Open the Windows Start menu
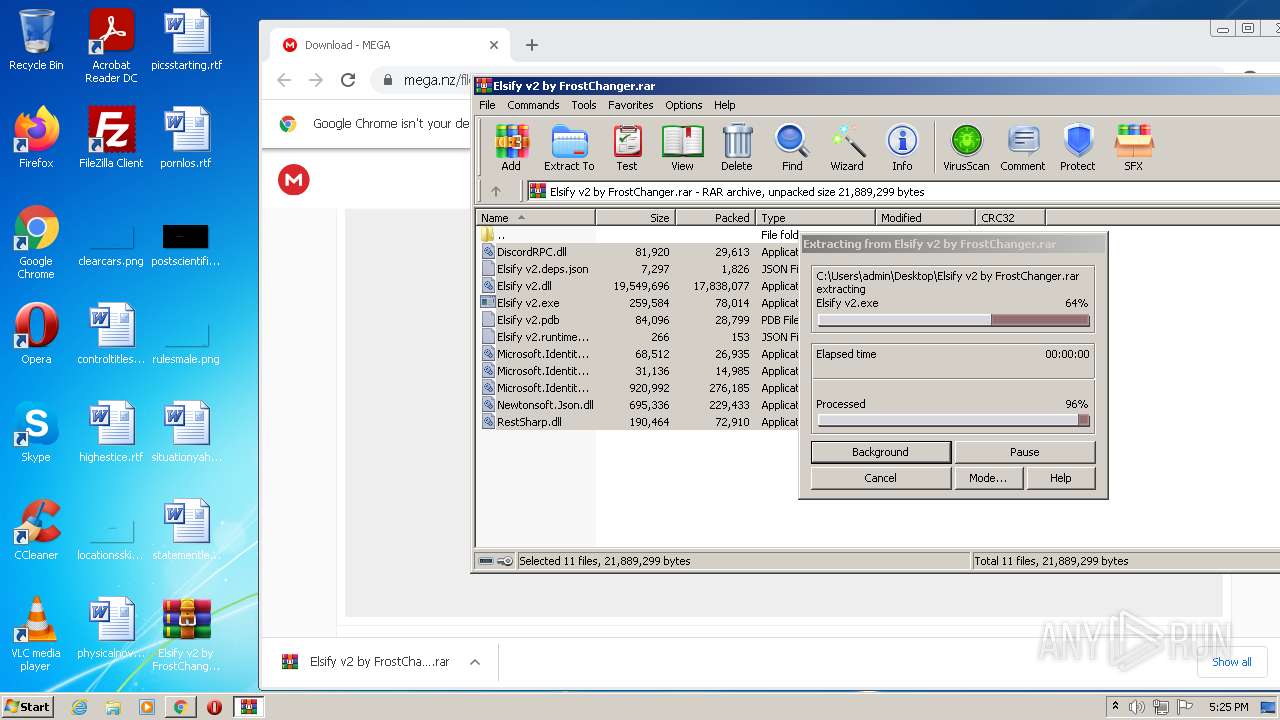 28,707
